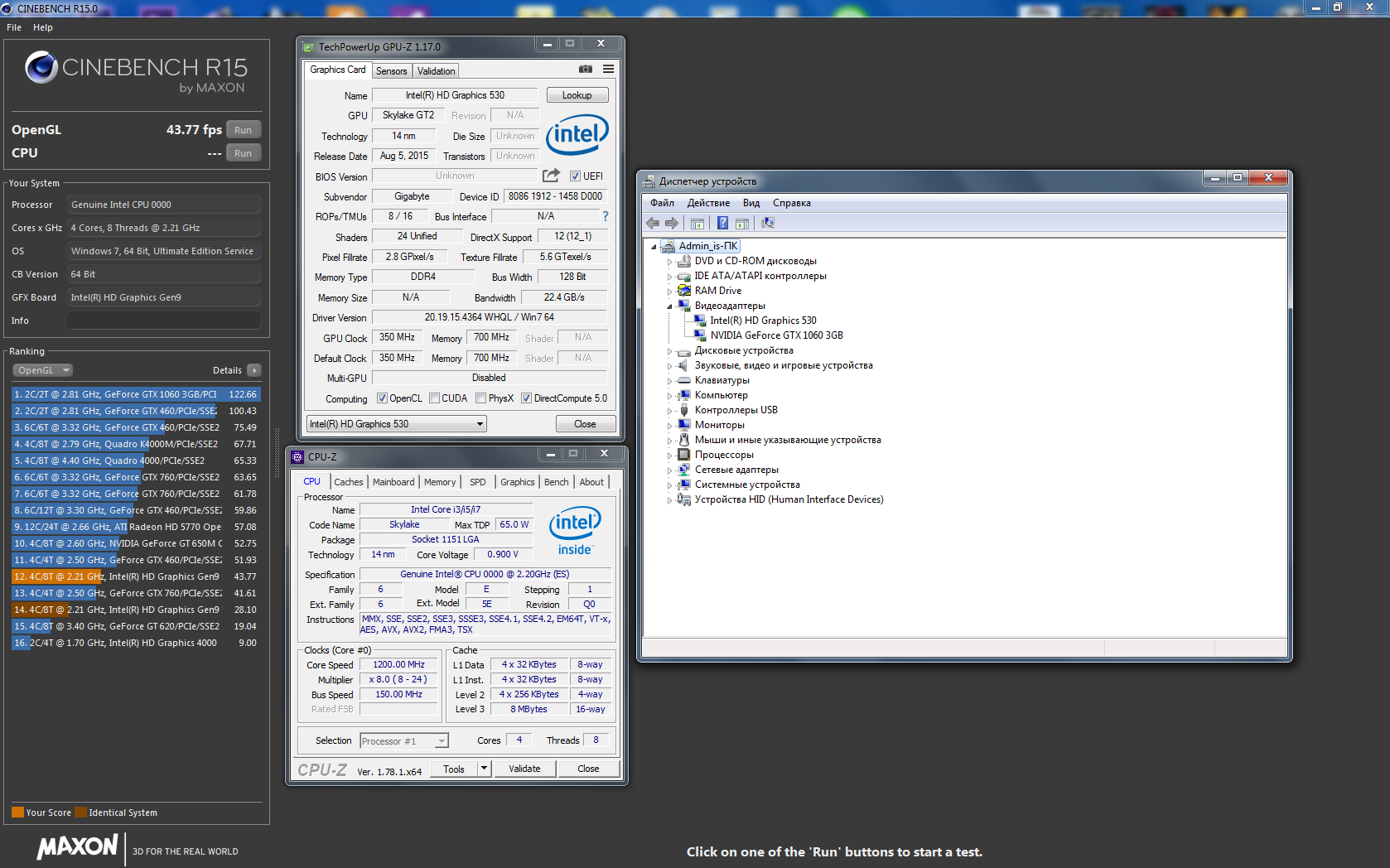Image resolution: width=1390 pixels, height=868 pixels.
Task: Open the Действие menu in Device Manager
Action: click(x=708, y=203)
